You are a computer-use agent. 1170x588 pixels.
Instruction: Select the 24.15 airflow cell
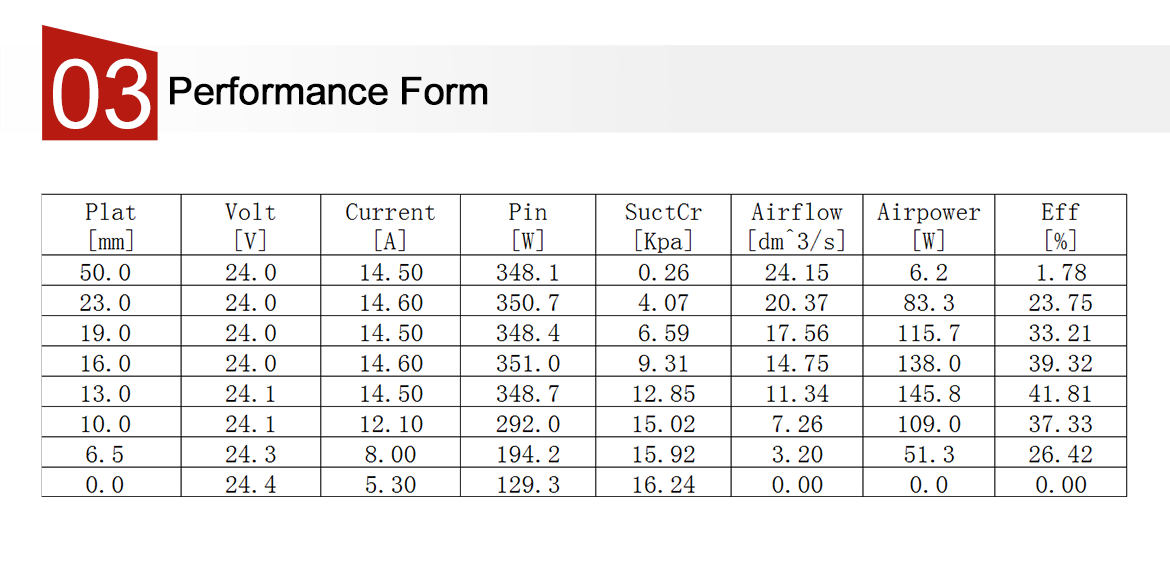(797, 273)
